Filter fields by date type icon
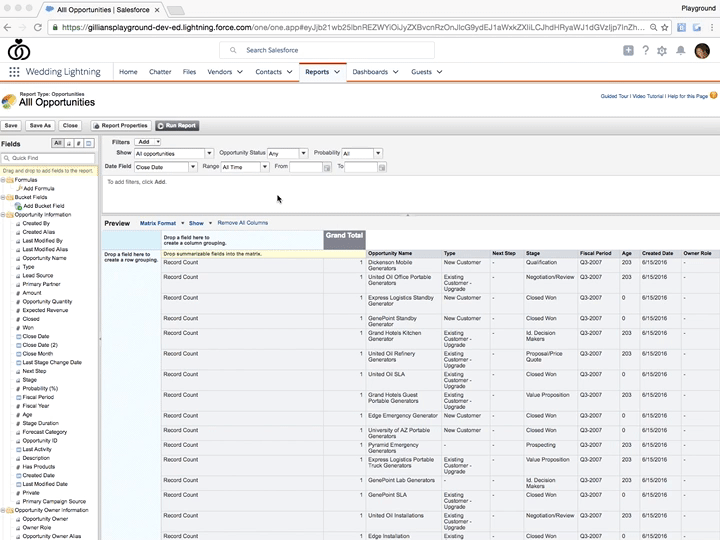The height and width of the screenshot is (540, 720). point(89,143)
